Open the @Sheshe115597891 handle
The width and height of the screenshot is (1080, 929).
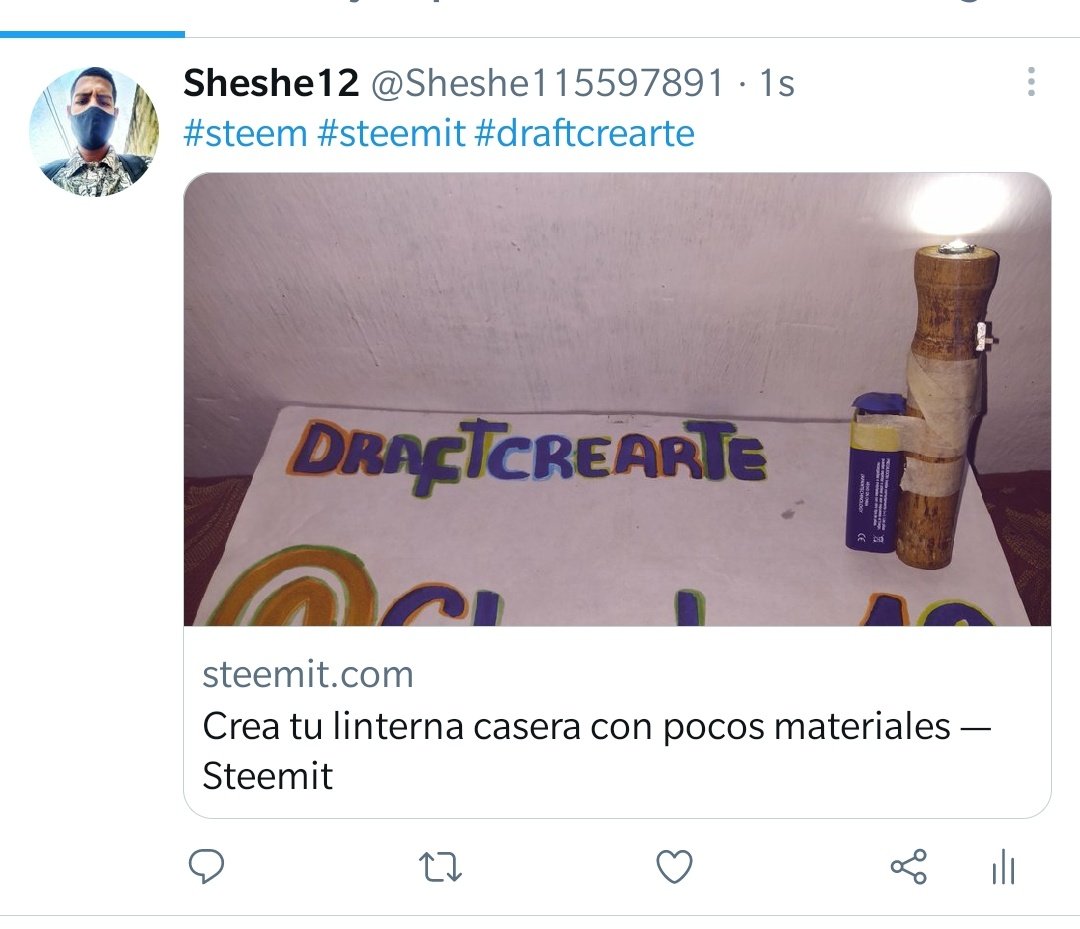(548, 83)
